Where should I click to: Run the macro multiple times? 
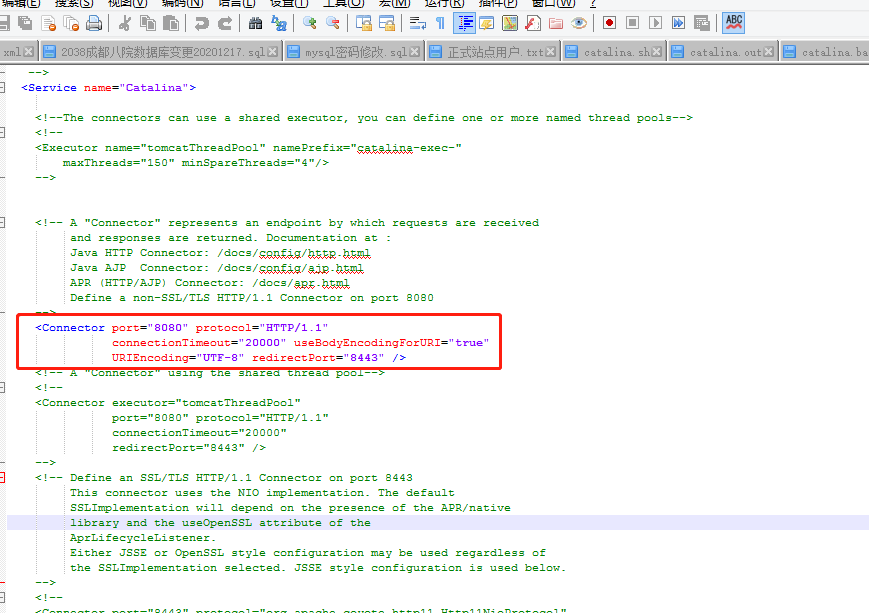(x=678, y=23)
